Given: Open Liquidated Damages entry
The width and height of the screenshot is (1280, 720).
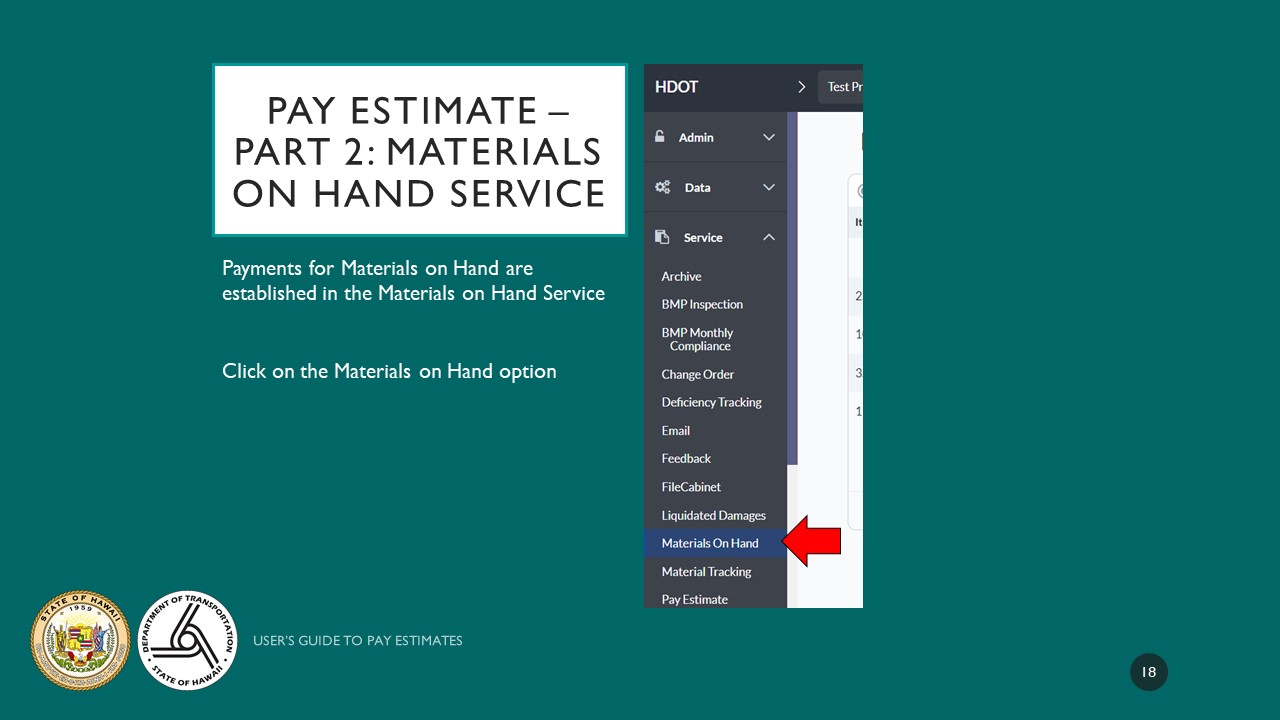Looking at the screenshot, I should [x=713, y=515].
